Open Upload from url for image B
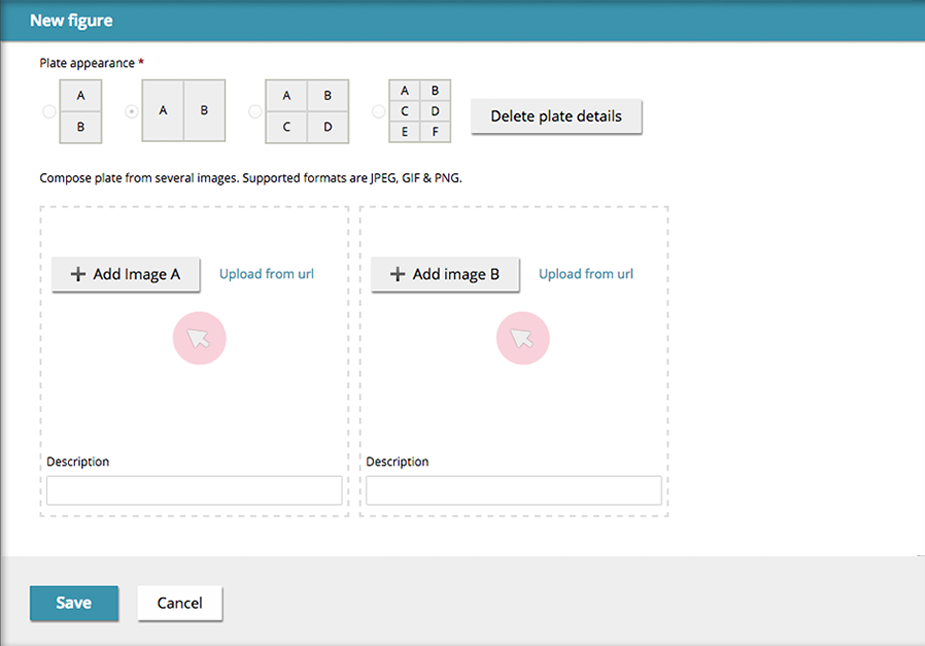This screenshot has width=925, height=646. pyautogui.click(x=586, y=274)
